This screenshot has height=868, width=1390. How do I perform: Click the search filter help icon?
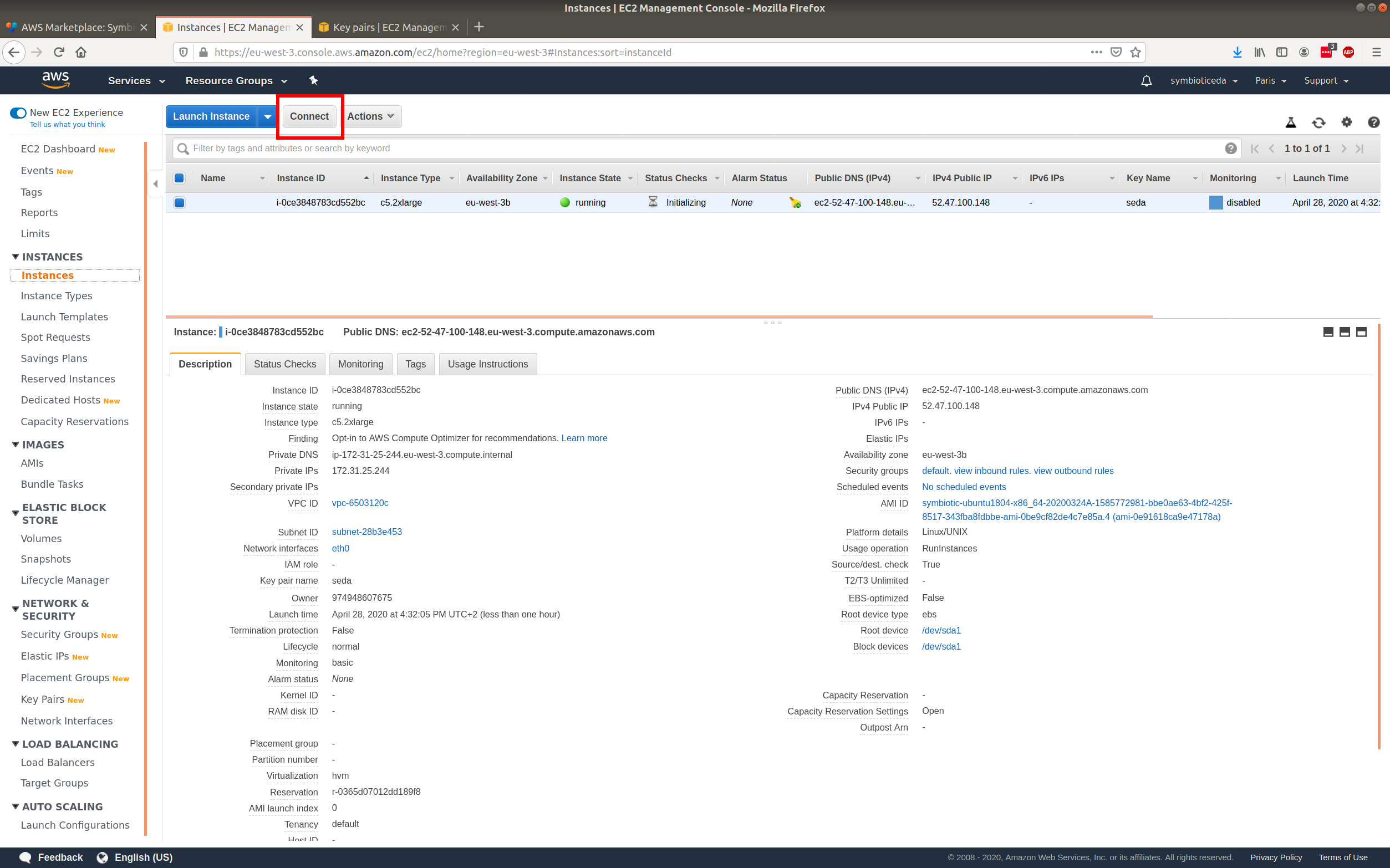pyautogui.click(x=1230, y=149)
